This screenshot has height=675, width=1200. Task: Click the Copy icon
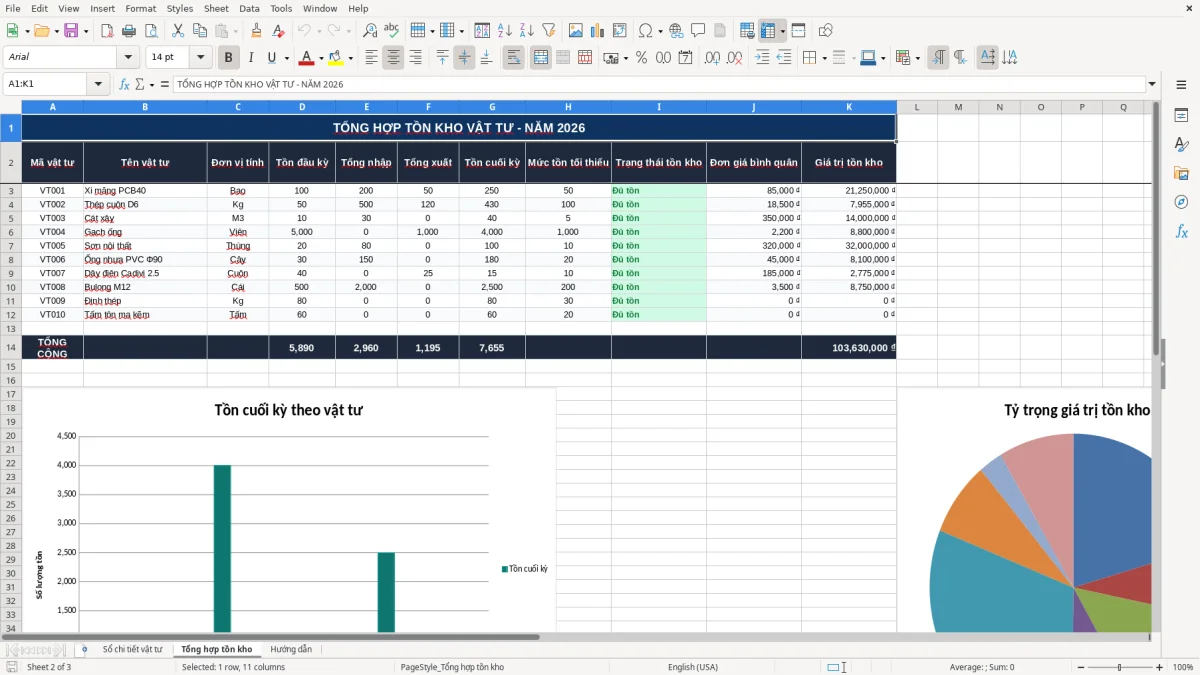pyautogui.click(x=199, y=31)
